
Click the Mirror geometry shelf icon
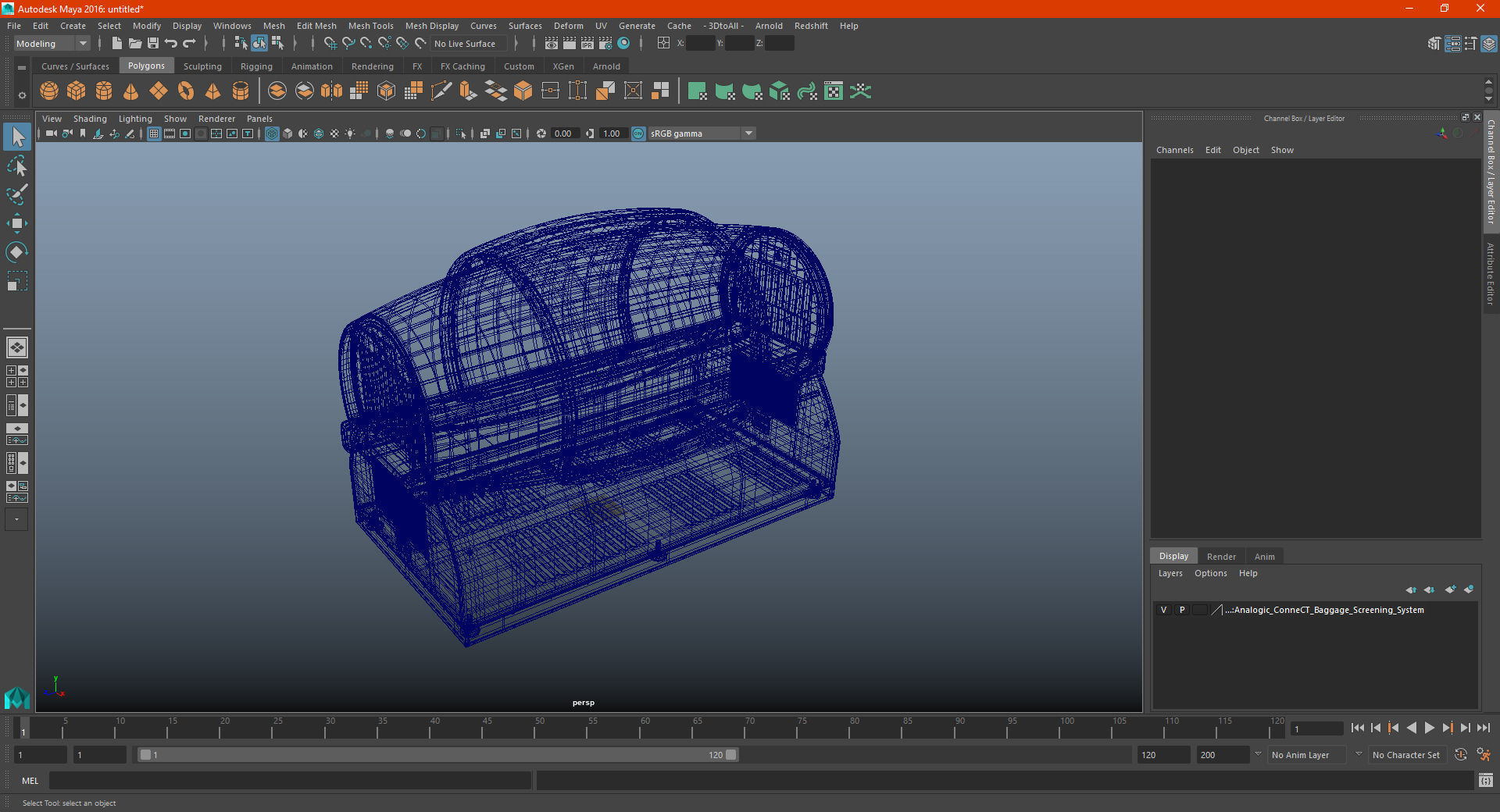point(332,91)
